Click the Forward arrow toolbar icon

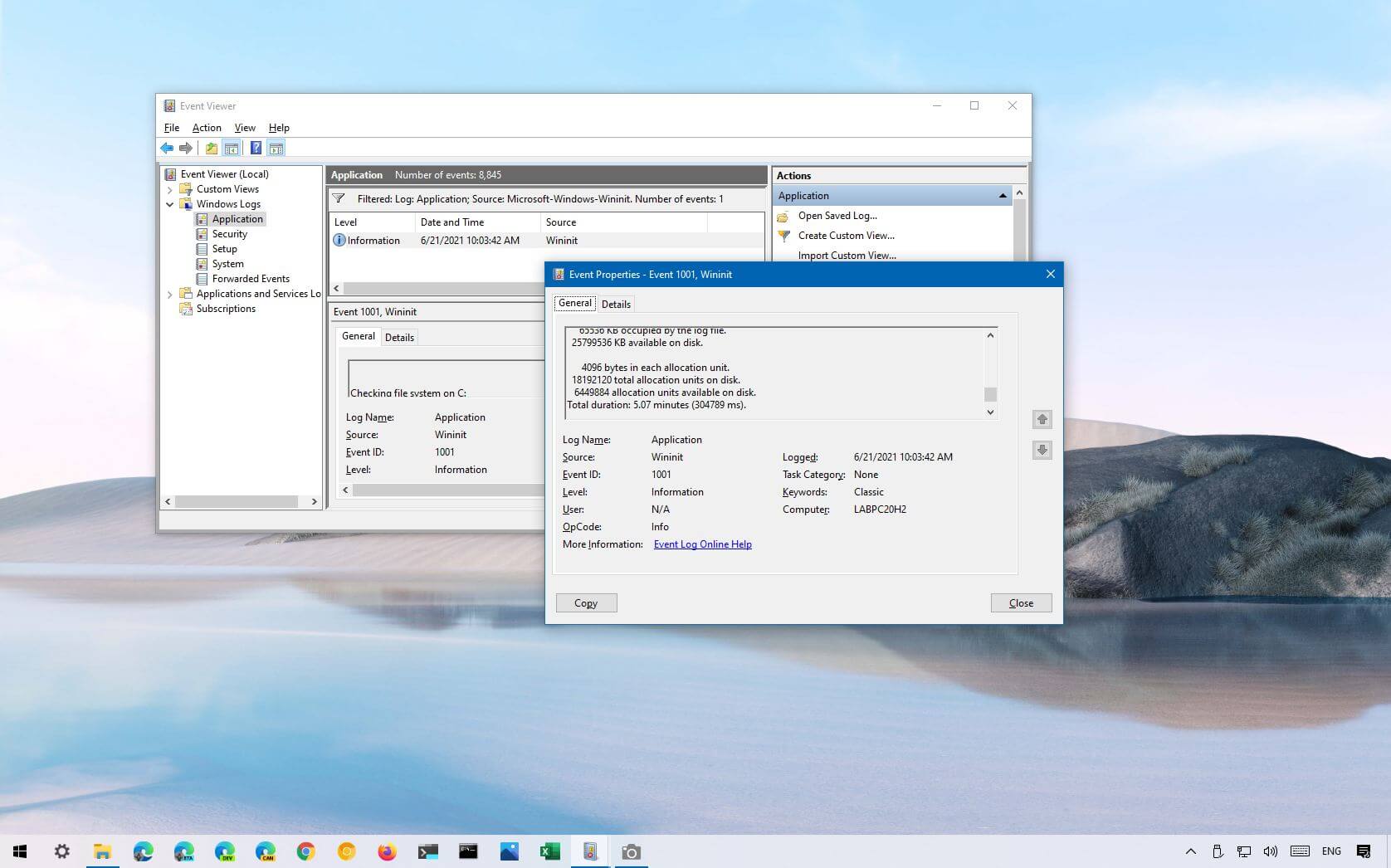click(186, 149)
